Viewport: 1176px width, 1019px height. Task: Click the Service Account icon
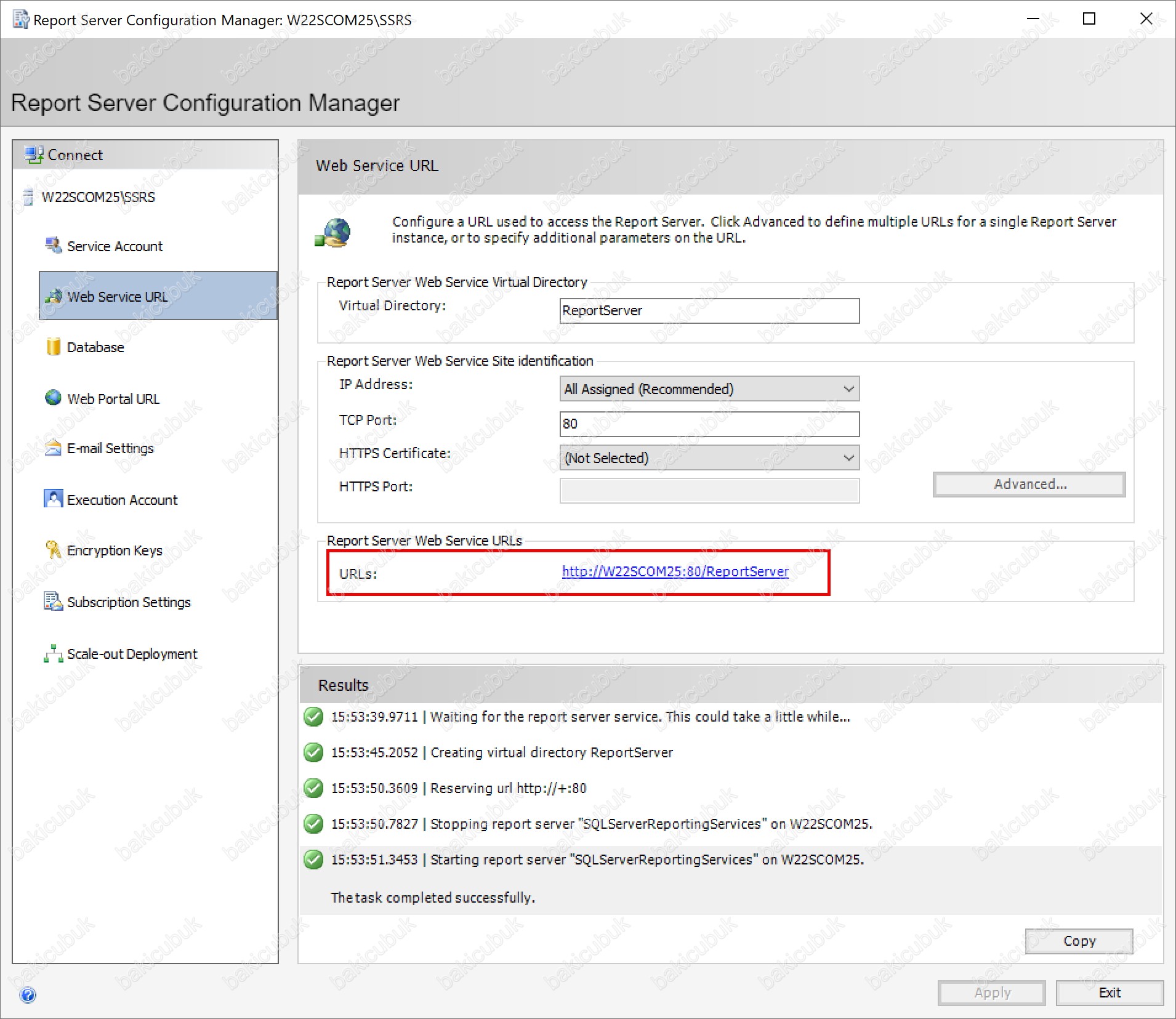54,246
